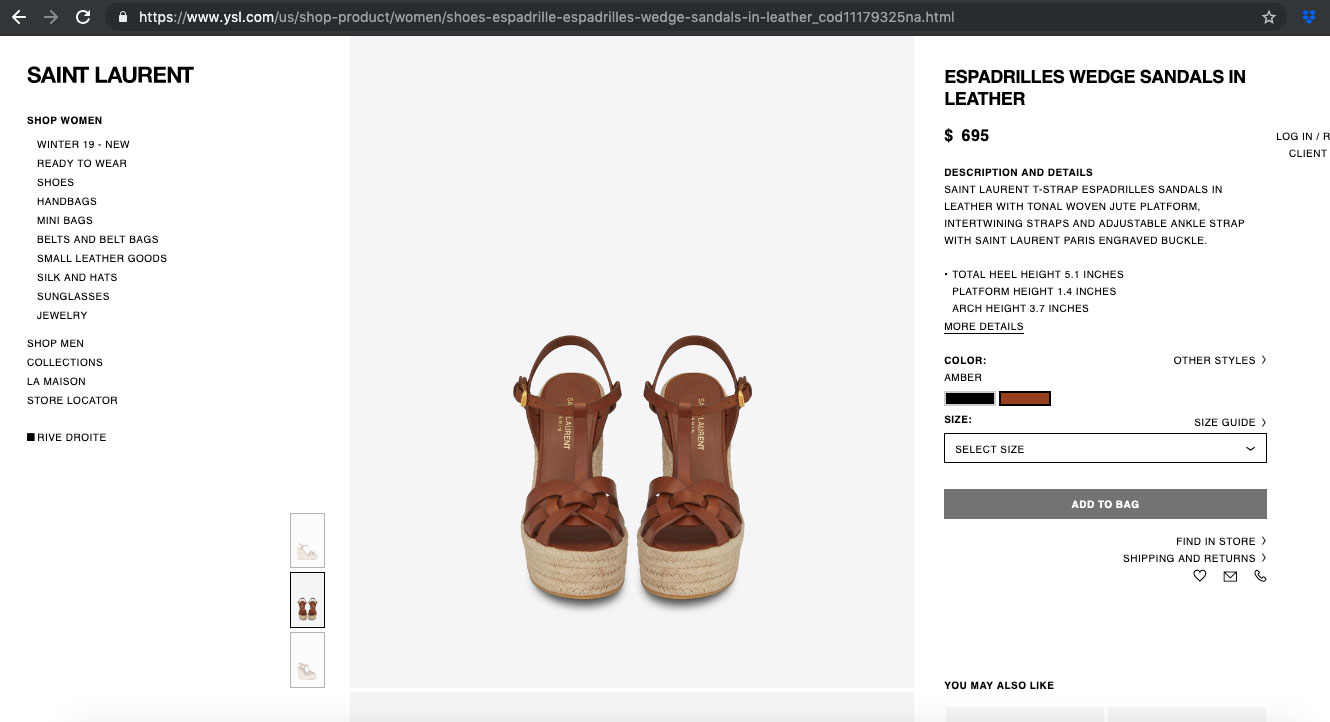This screenshot has width=1330, height=722.
Task: Open the Sunglasses category
Action: 73,296
